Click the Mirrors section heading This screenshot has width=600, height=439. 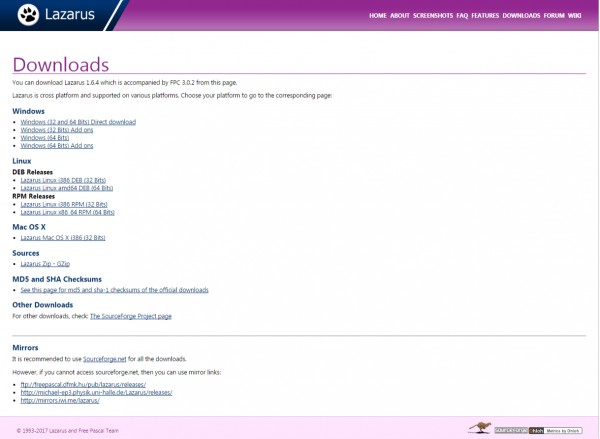25,348
